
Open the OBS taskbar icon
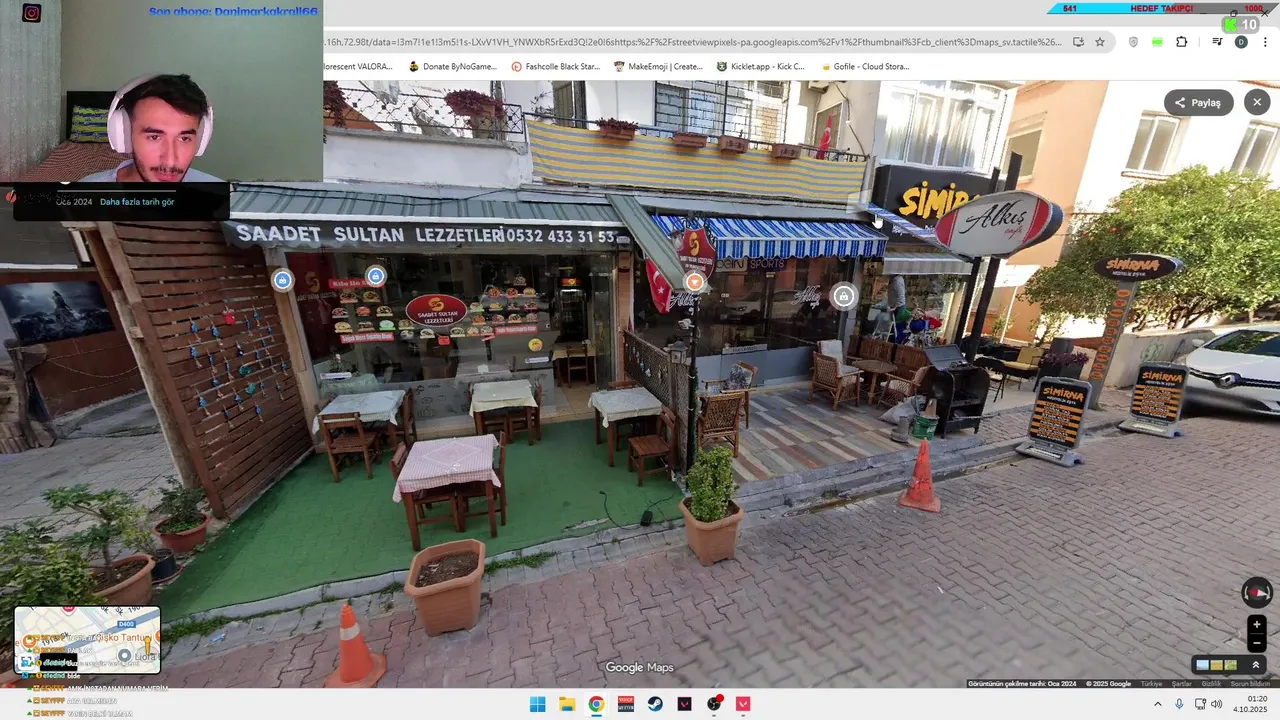coord(714,704)
